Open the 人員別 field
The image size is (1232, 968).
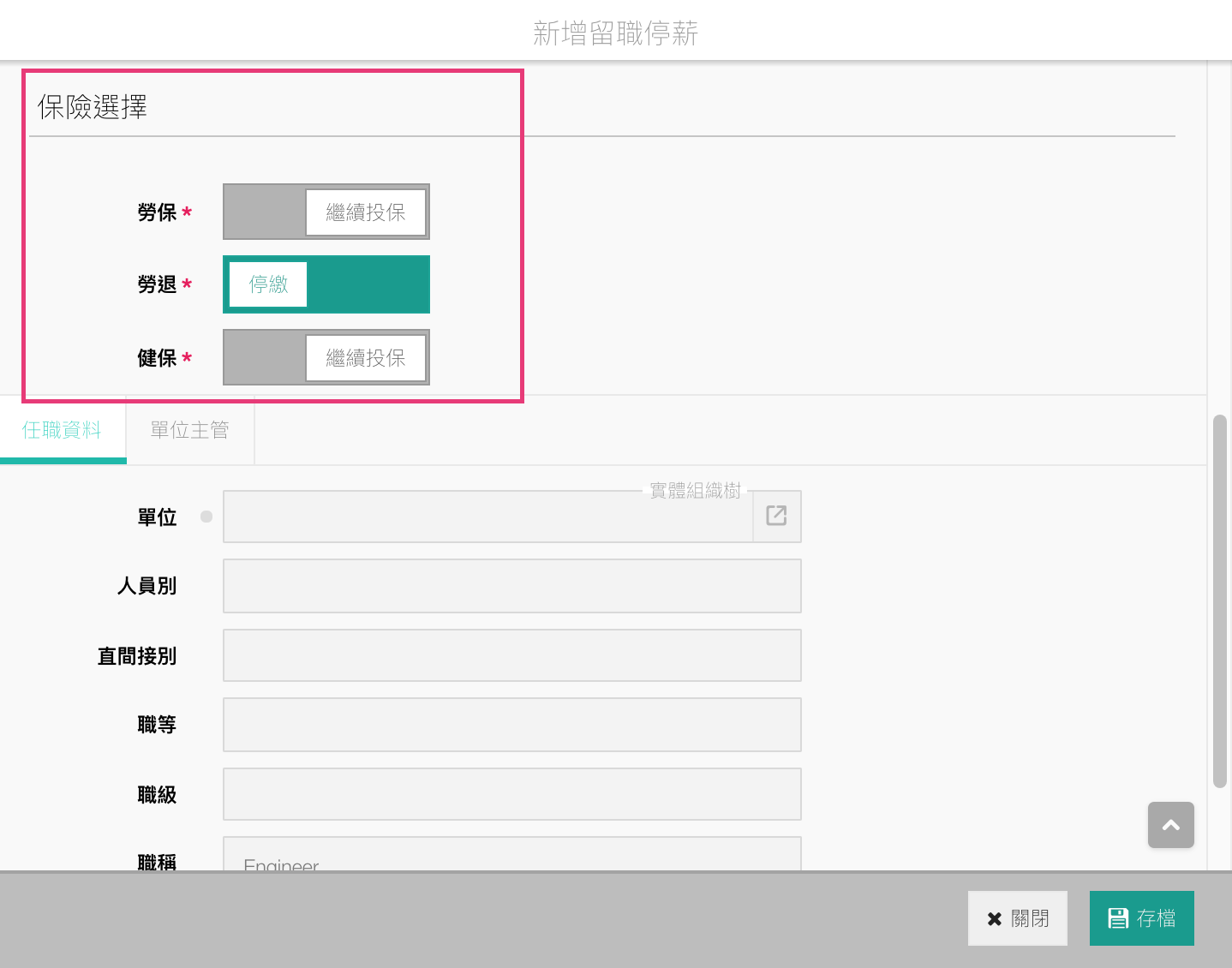[511, 586]
